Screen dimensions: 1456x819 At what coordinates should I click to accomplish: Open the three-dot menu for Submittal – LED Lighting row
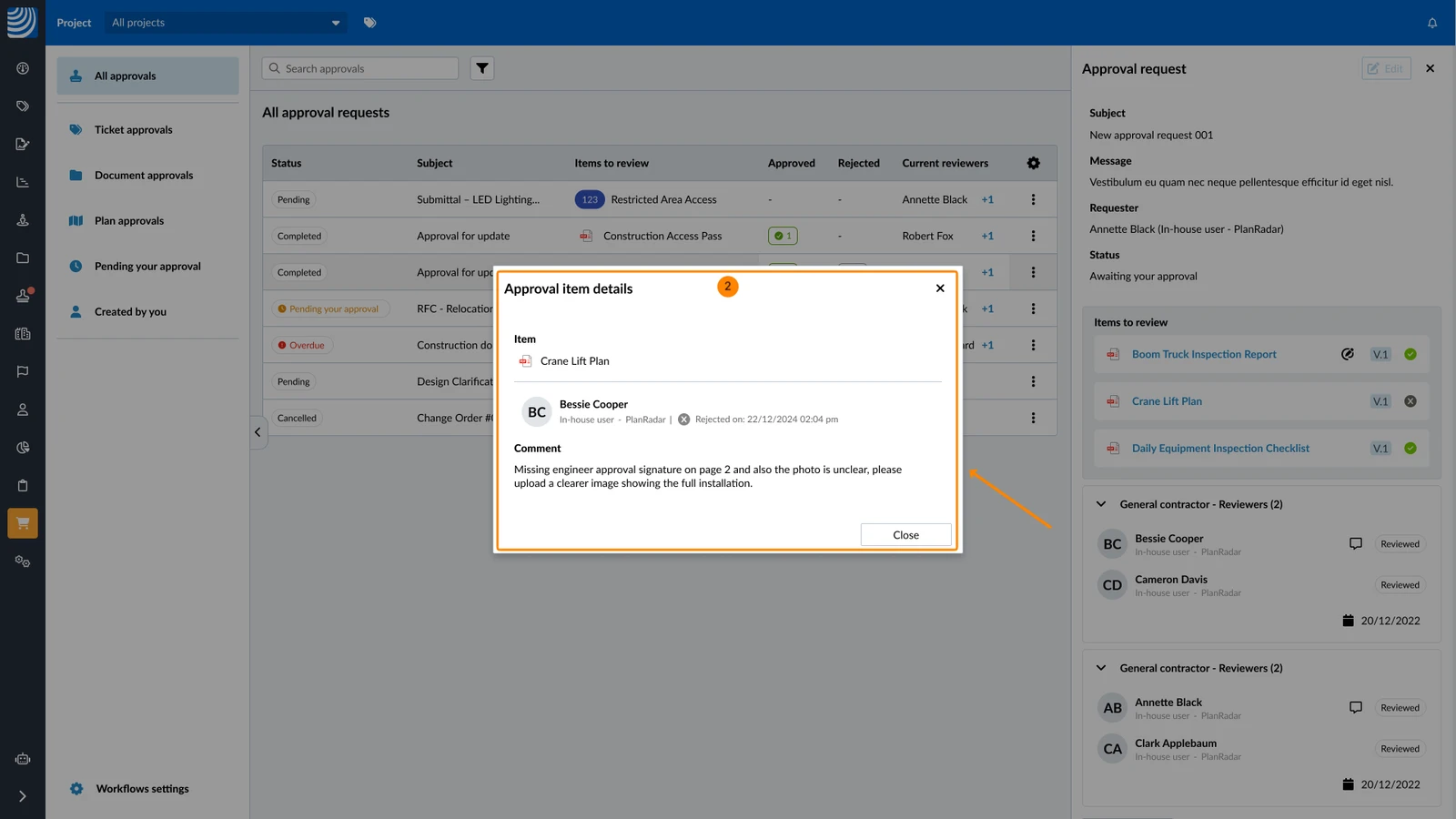click(x=1033, y=199)
